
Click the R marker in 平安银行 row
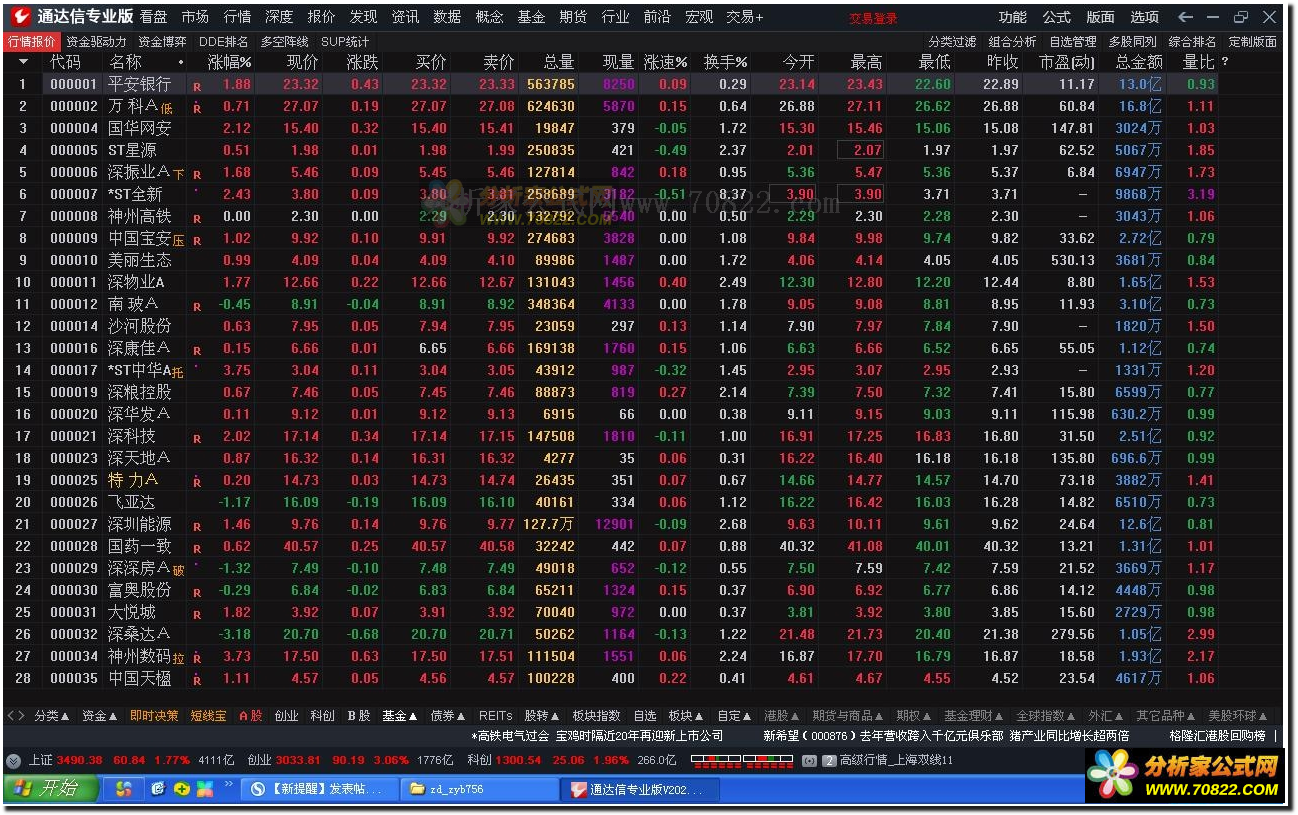[197, 86]
